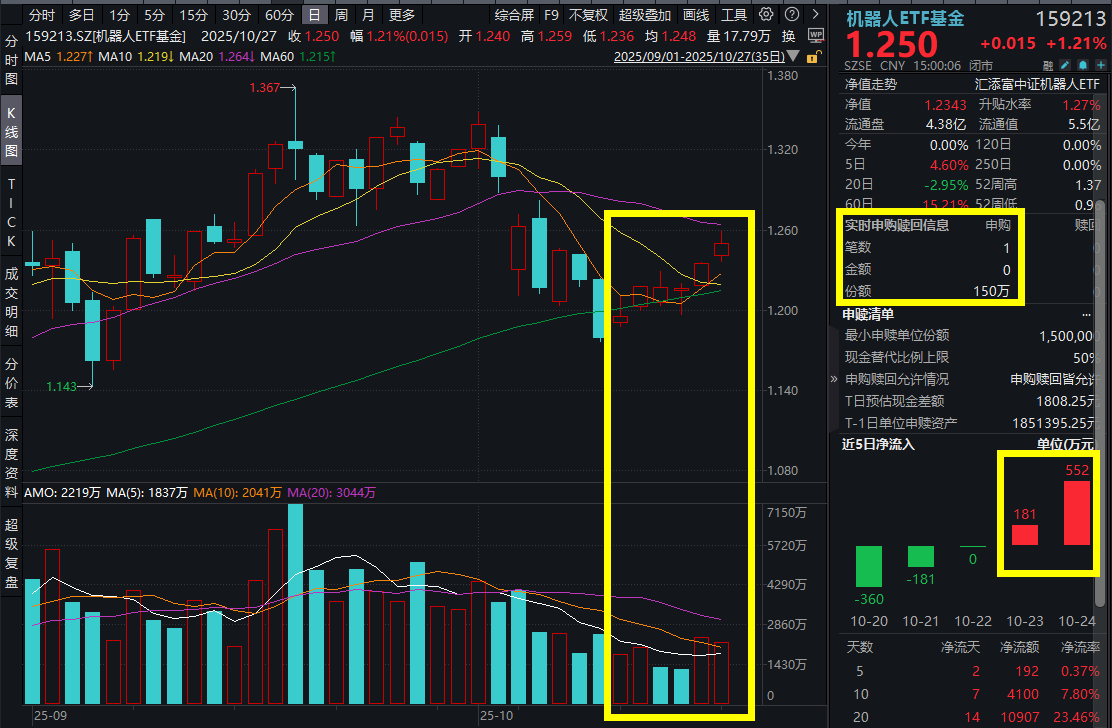The image size is (1112, 728).
Task: Expand the chevron next to the help icon
Action: (x=815, y=14)
